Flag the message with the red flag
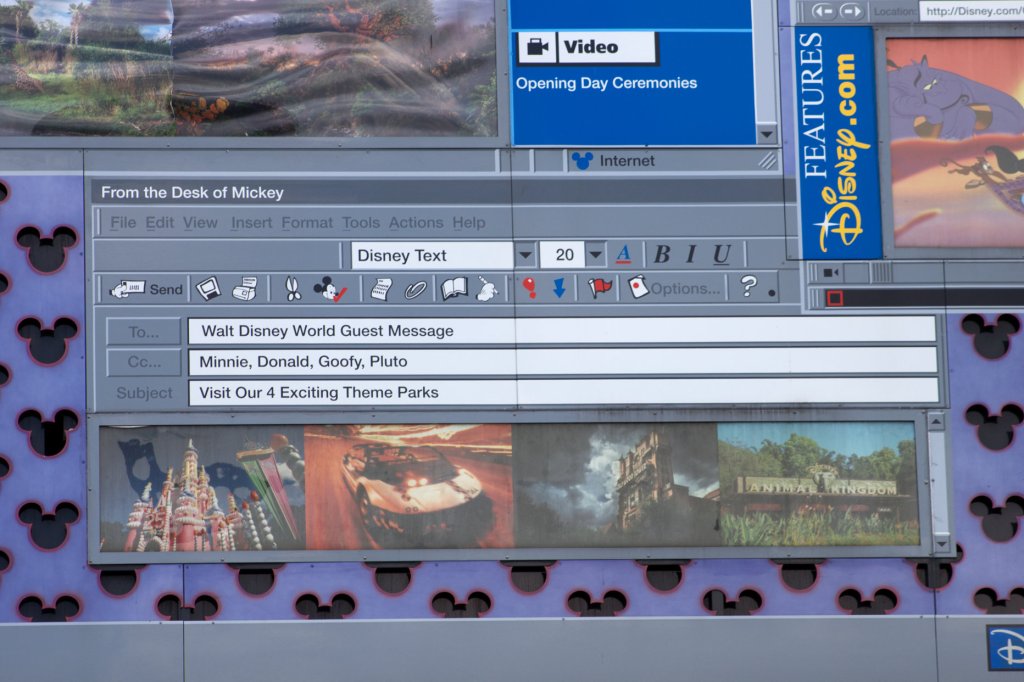Image resolution: width=1024 pixels, height=682 pixels. (599, 288)
